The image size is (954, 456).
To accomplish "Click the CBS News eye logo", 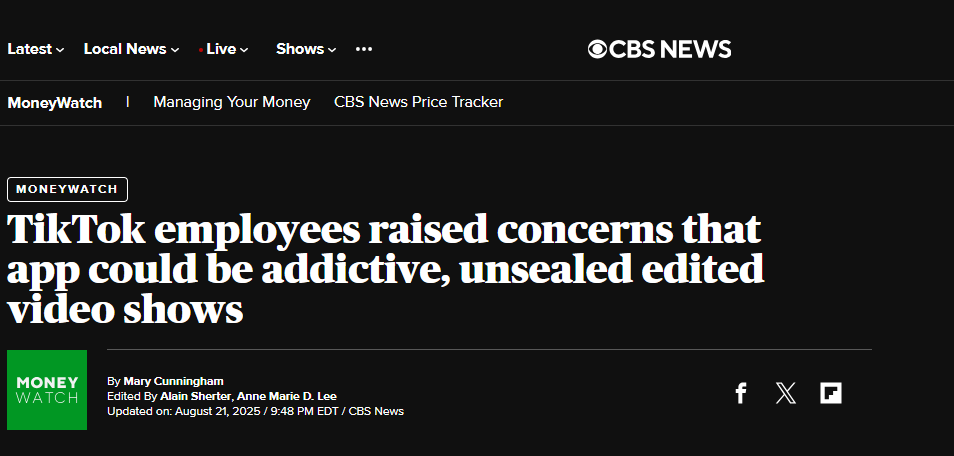I will pyautogui.click(x=597, y=49).
